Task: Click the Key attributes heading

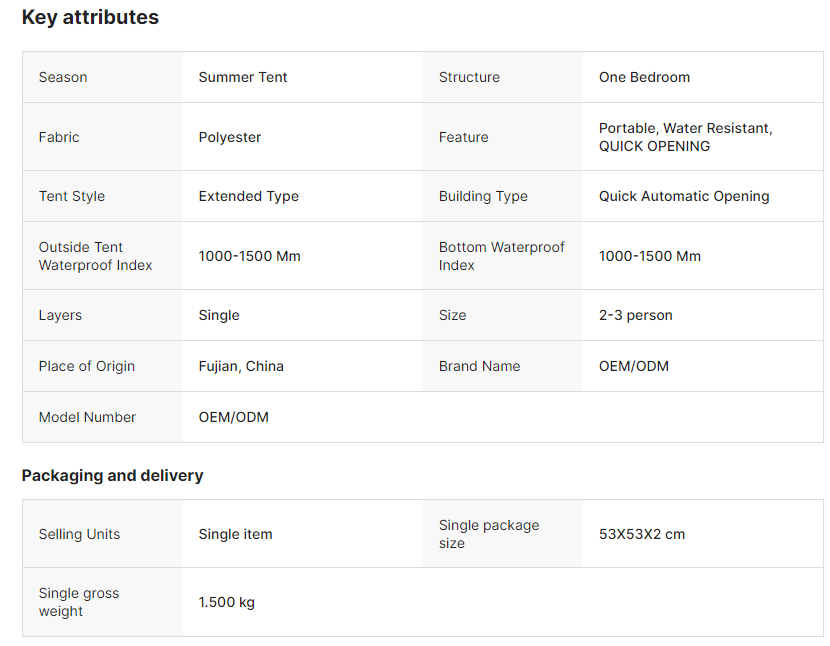Action: (90, 17)
